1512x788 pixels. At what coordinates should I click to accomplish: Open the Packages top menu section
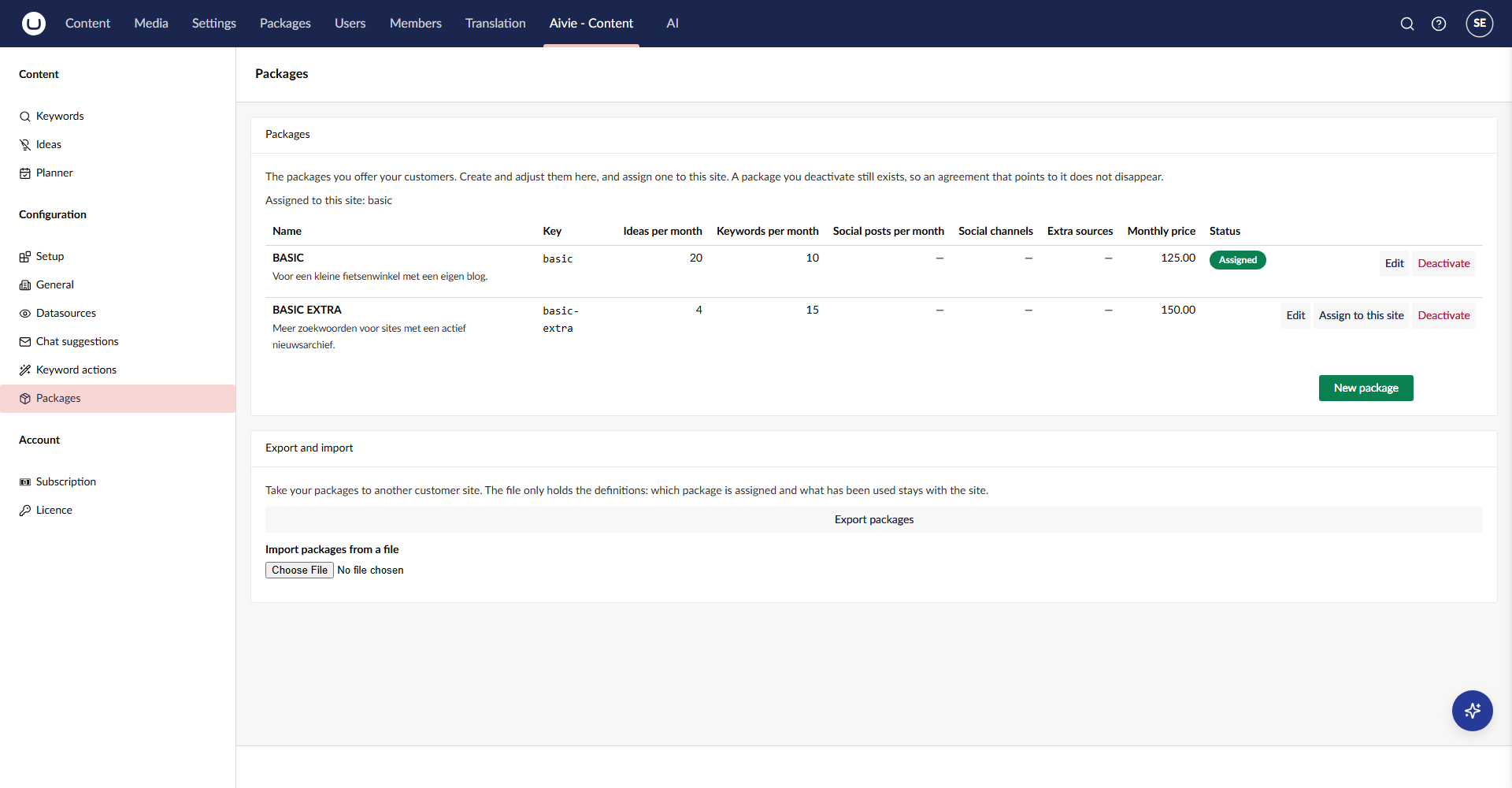coord(285,24)
